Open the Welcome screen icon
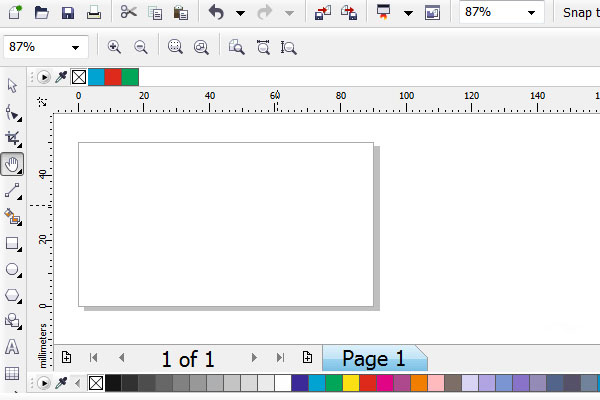Screen dimensions: 600x400 click(432, 13)
